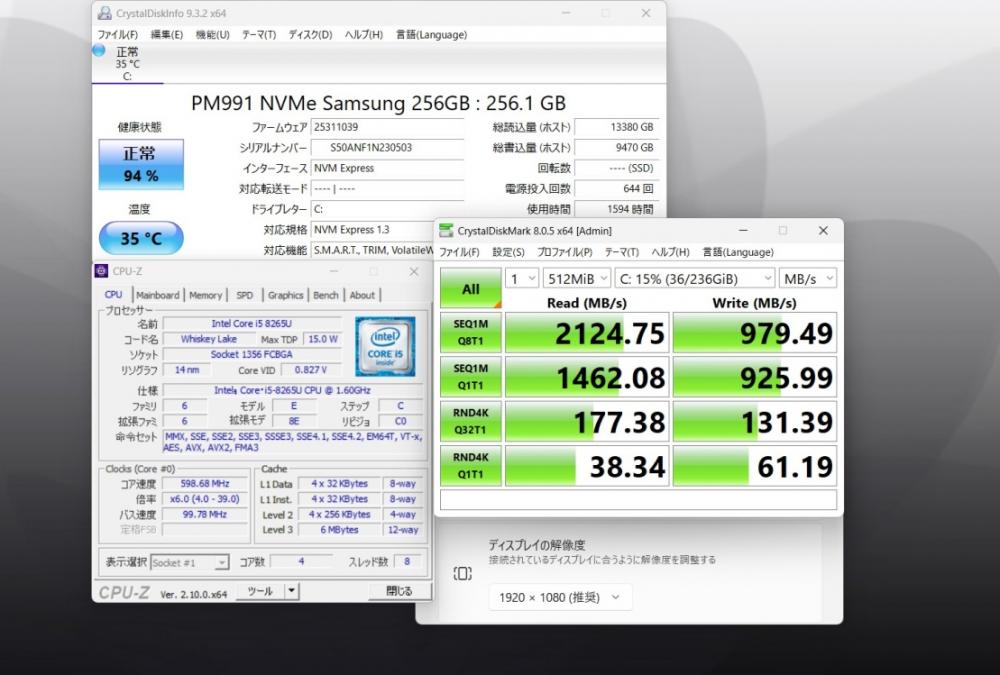Open プロファイル(P) menu in CrystalDiskMark
The height and width of the screenshot is (675, 1000).
coord(564,252)
